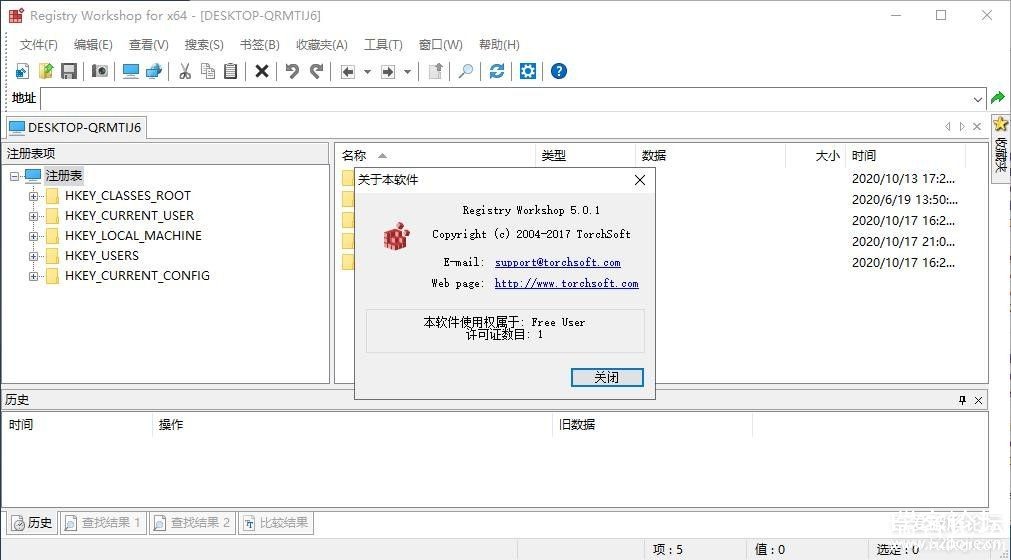This screenshot has width=1011, height=560.
Task: Click the up one level icon
Action: pyautogui.click(x=436, y=71)
